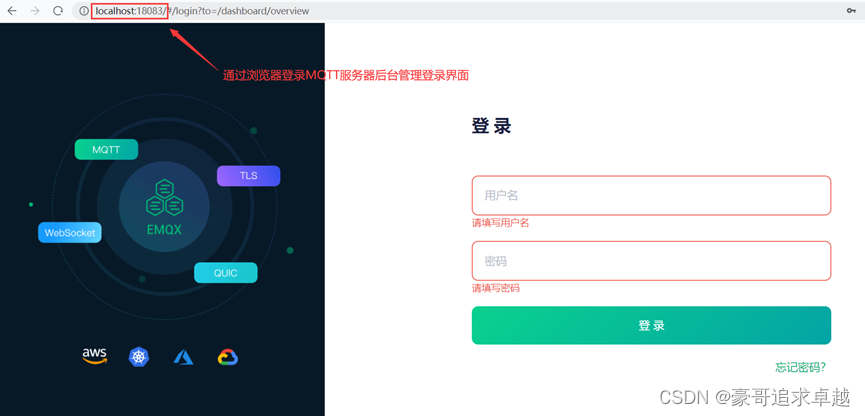
Task: Click the browser back arrow
Action: 12,11
